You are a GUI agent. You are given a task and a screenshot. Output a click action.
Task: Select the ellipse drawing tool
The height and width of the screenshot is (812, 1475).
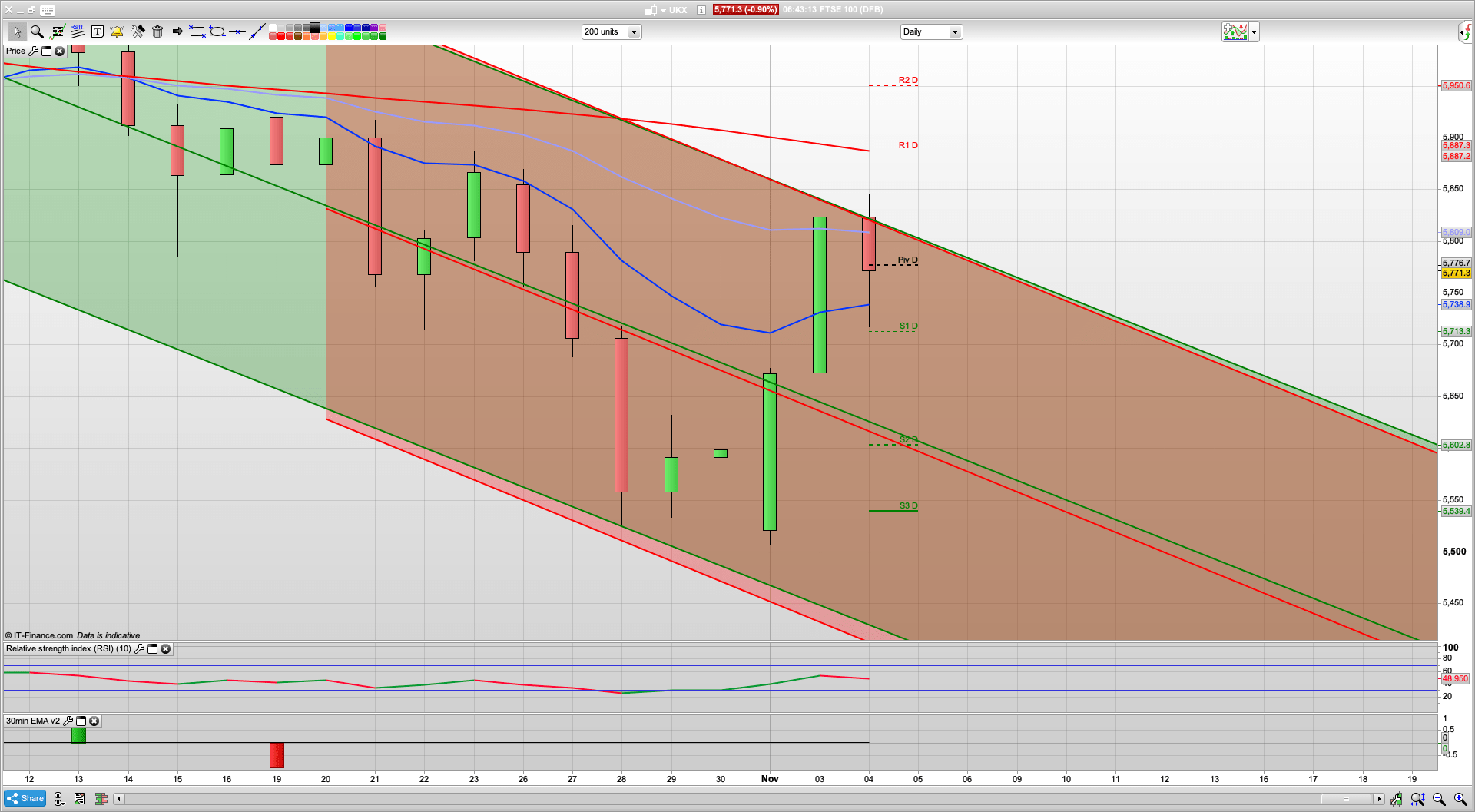click(216, 31)
